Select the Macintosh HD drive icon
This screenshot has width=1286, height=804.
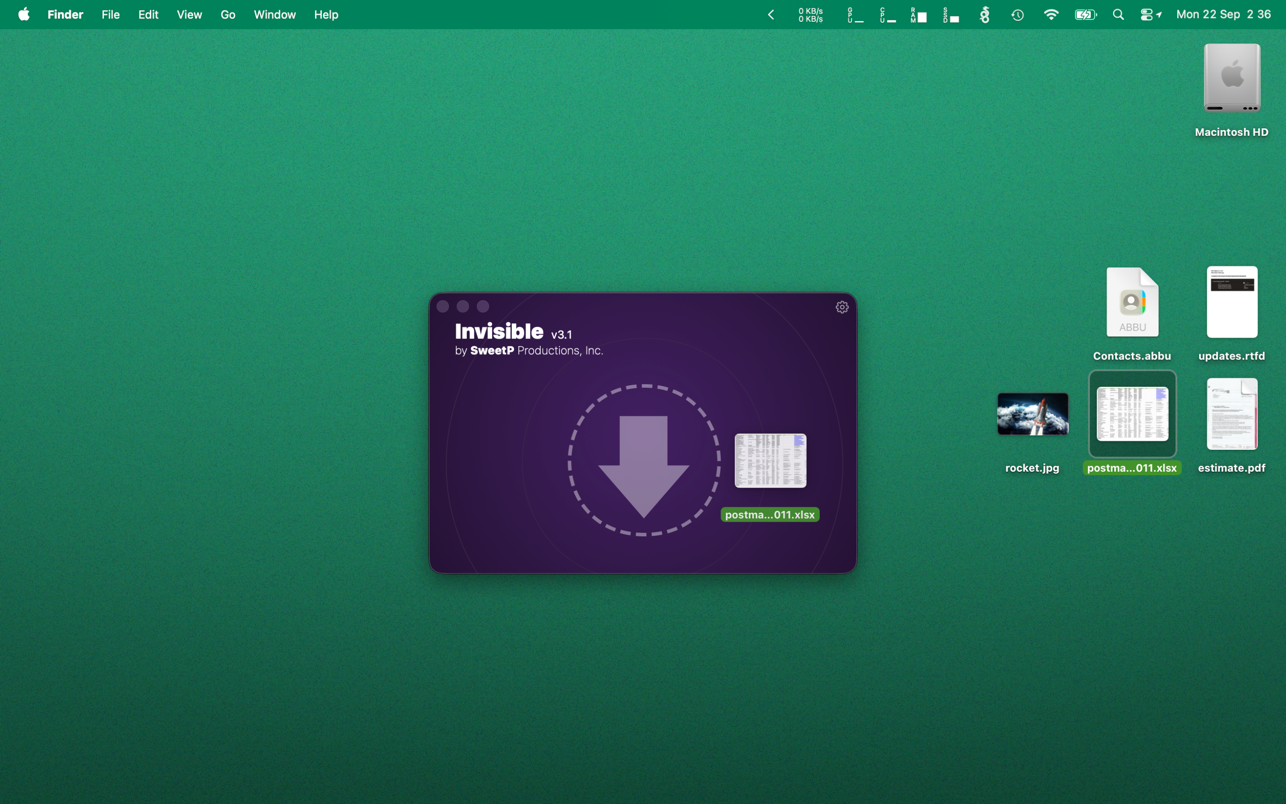[x=1232, y=78]
